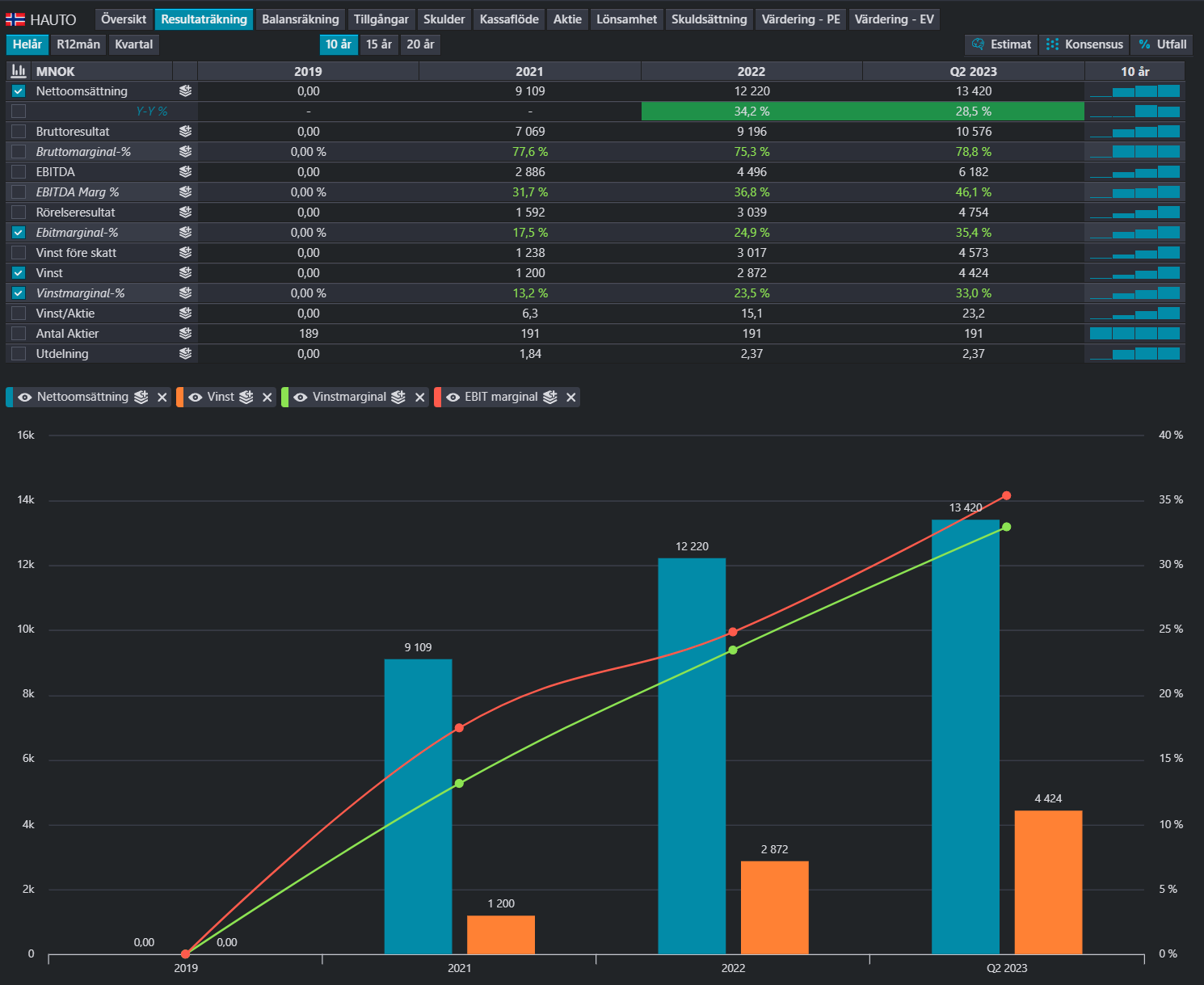Click stack icon on EBIT marginal legend

tap(550, 397)
